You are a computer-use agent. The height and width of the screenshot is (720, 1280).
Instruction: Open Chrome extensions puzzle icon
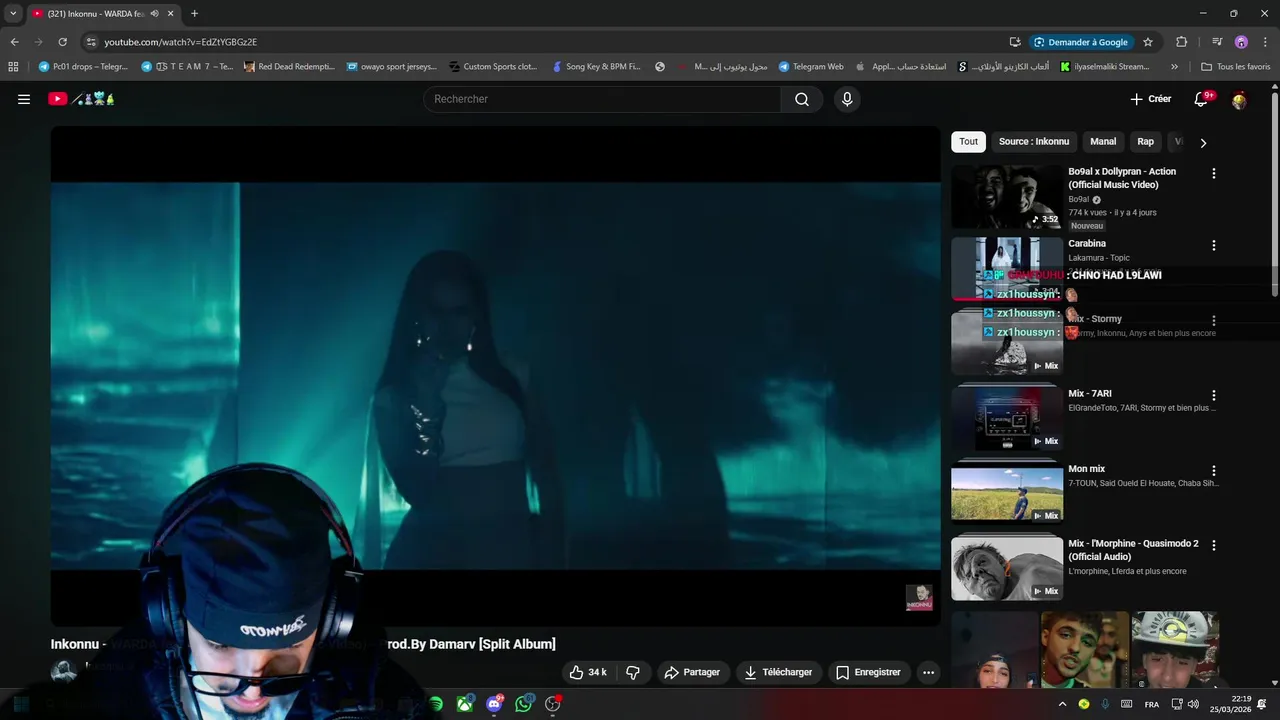(1181, 42)
